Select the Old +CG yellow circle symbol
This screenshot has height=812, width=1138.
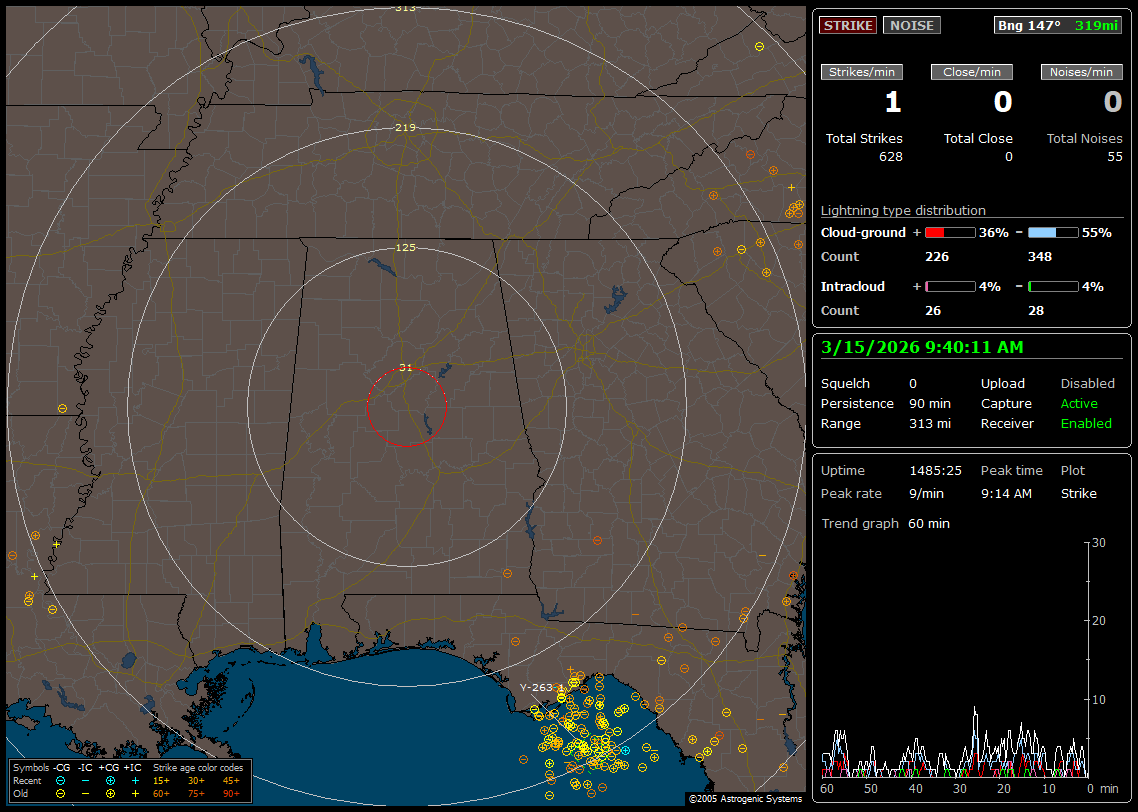coord(110,793)
